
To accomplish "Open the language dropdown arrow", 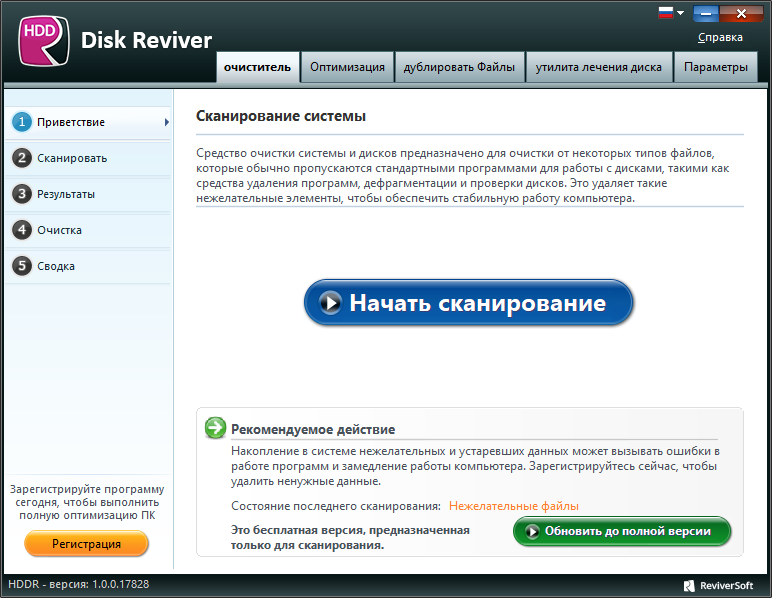I will coord(680,13).
